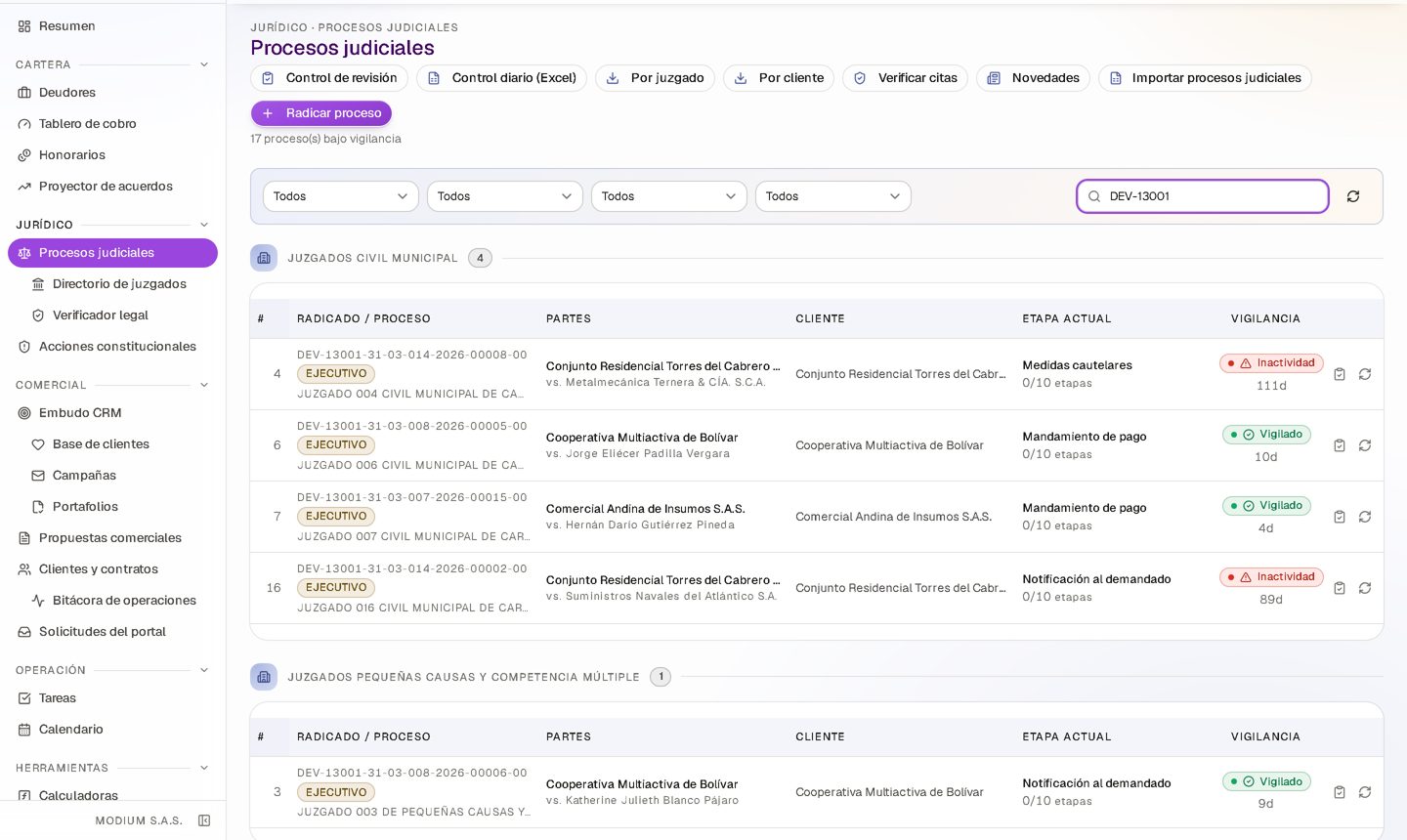Refresh the Hernán Darío Gutiérrez process row
Image resolution: width=1407 pixels, height=840 pixels.
pyautogui.click(x=1365, y=517)
